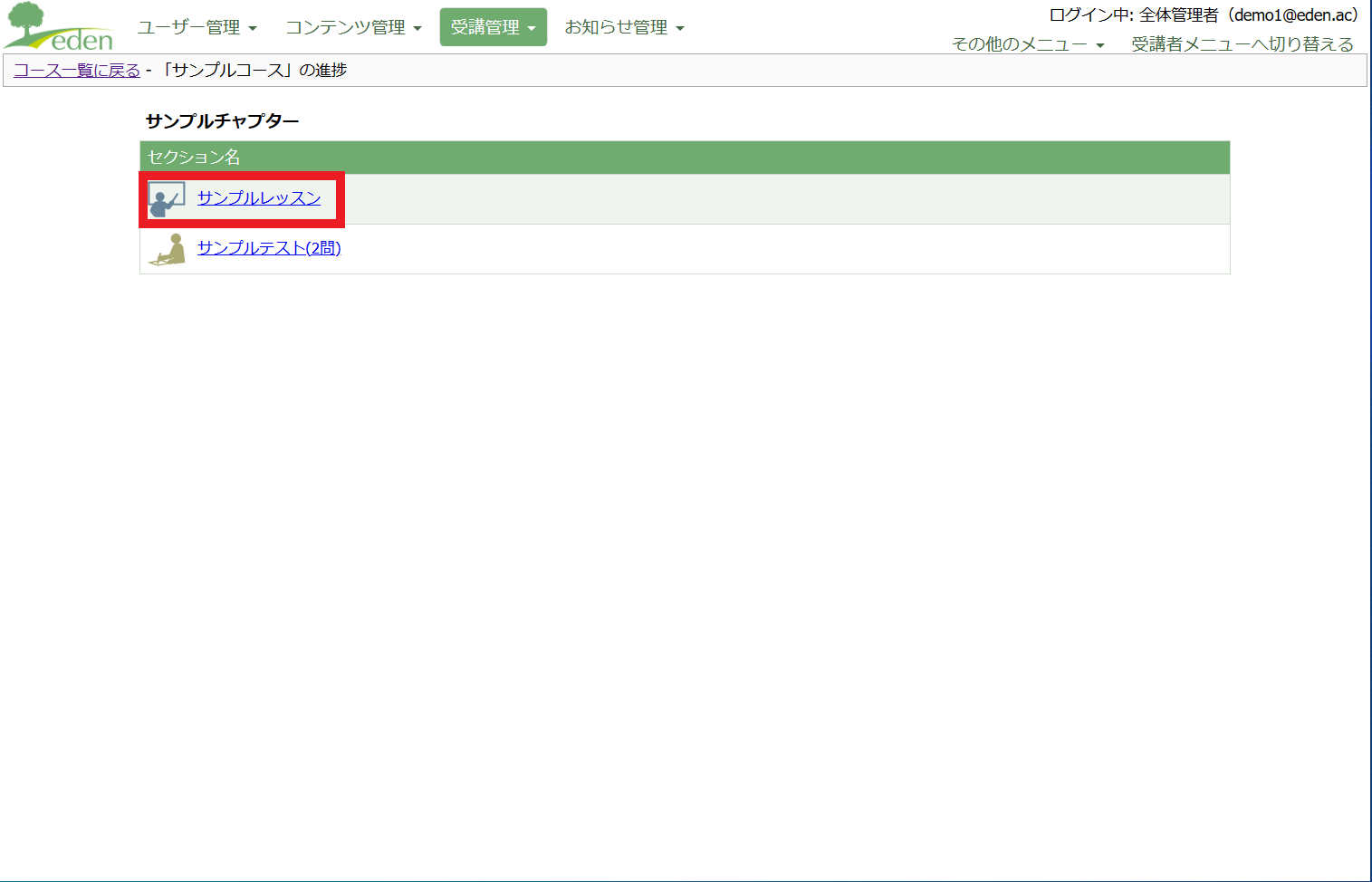This screenshot has width=1372, height=882.
Task: Expand the お知らせ管理 menu
Action: 624,27
